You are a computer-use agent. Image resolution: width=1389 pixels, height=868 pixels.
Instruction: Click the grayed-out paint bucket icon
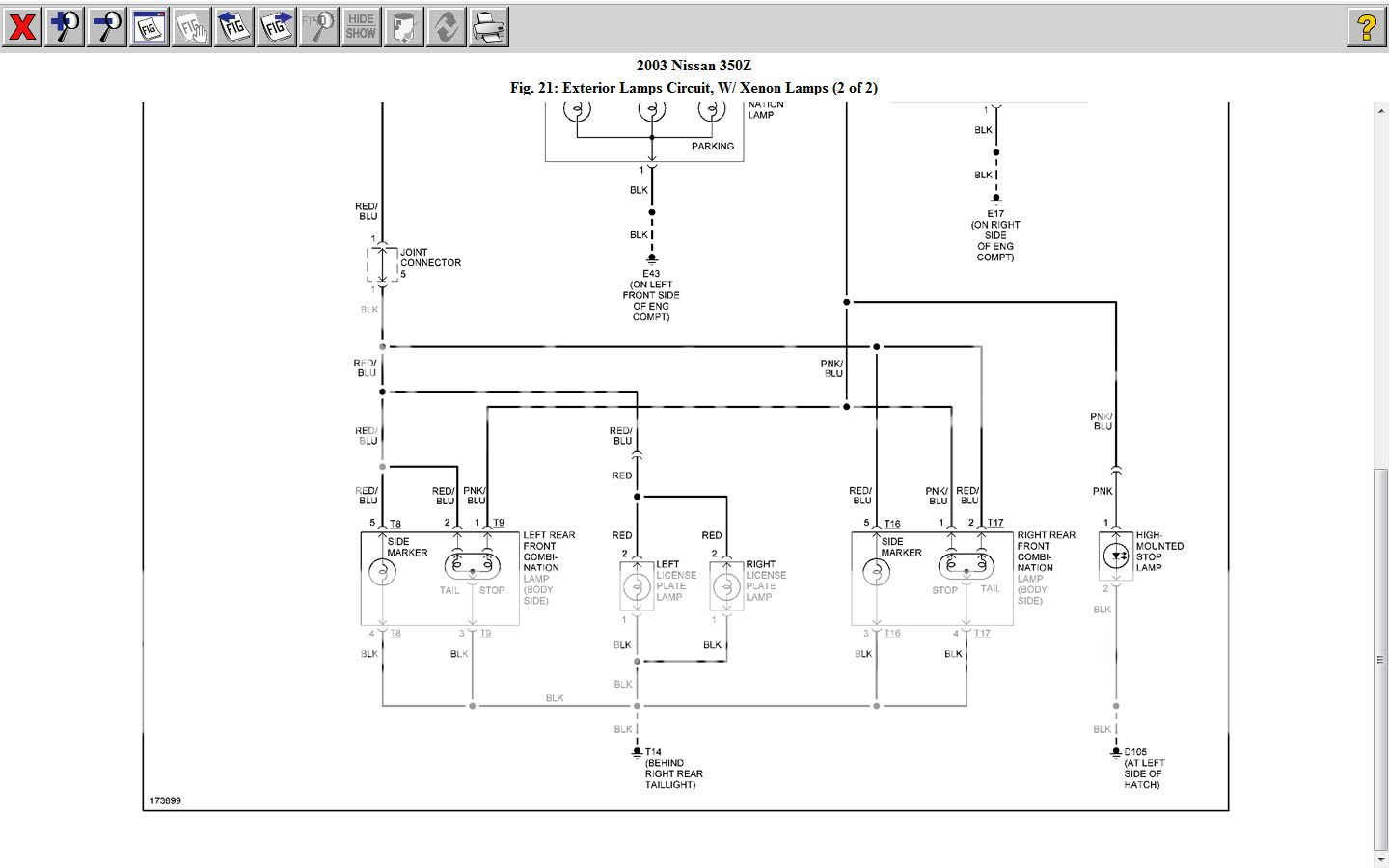tap(404, 26)
